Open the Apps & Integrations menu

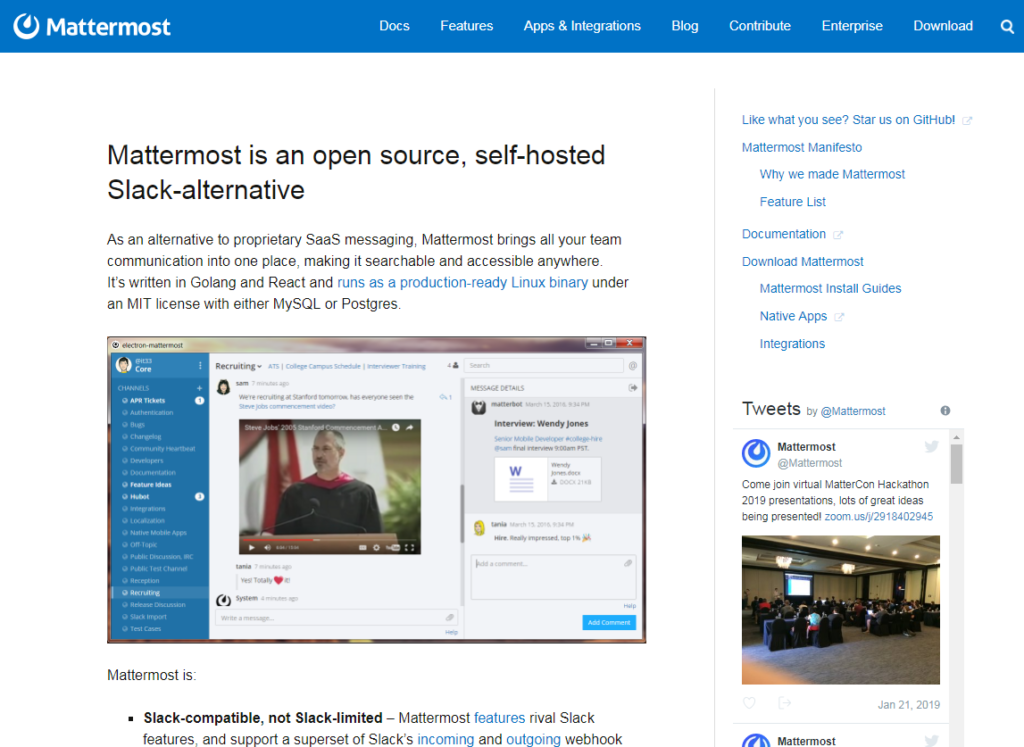click(582, 26)
